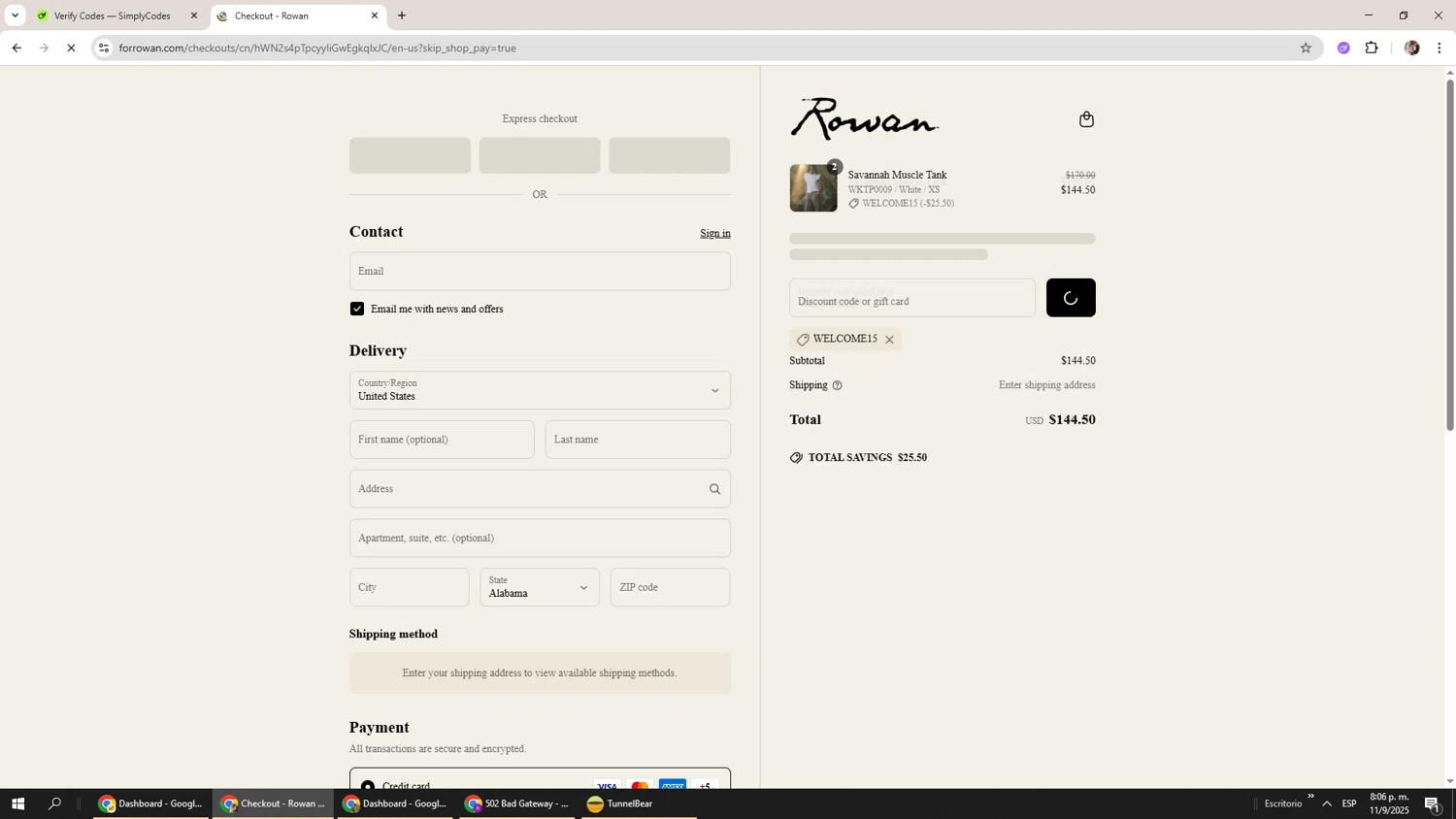Select the Checkout - Rowan tab
The image size is (1456, 819).
pos(297,16)
